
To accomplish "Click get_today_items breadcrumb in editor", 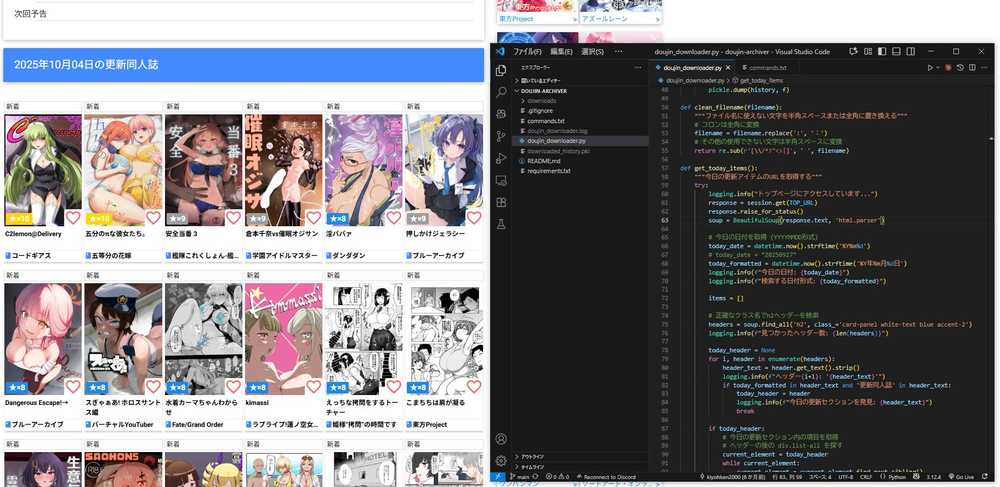I will click(x=761, y=81).
